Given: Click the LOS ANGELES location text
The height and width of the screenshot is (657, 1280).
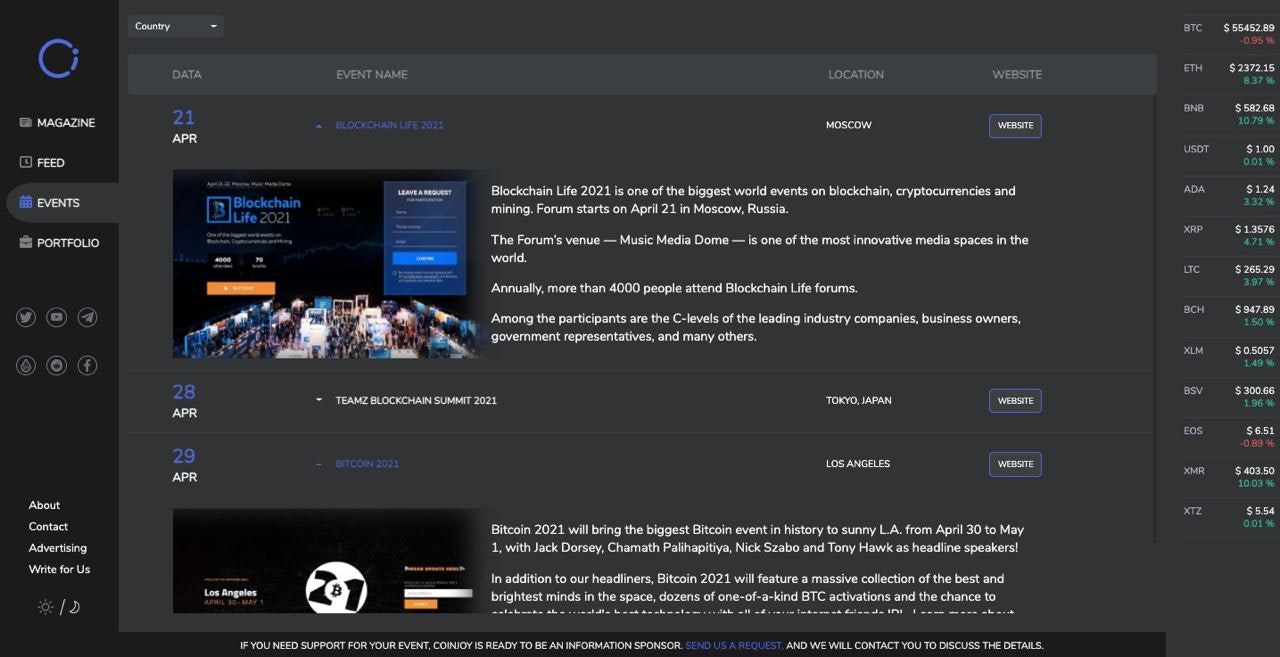Looking at the screenshot, I should pos(857,464).
